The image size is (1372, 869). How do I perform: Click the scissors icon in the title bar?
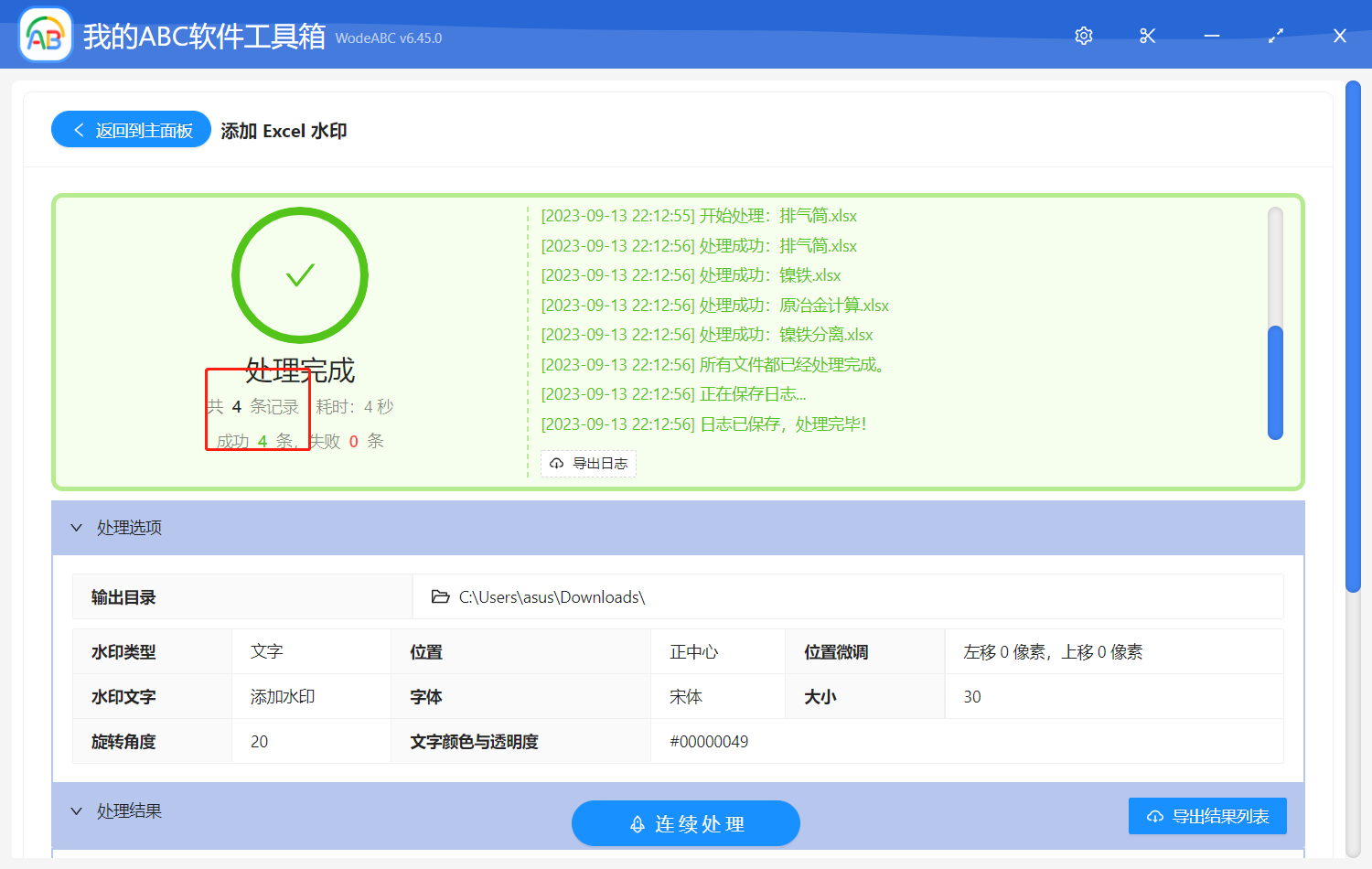tap(1147, 36)
